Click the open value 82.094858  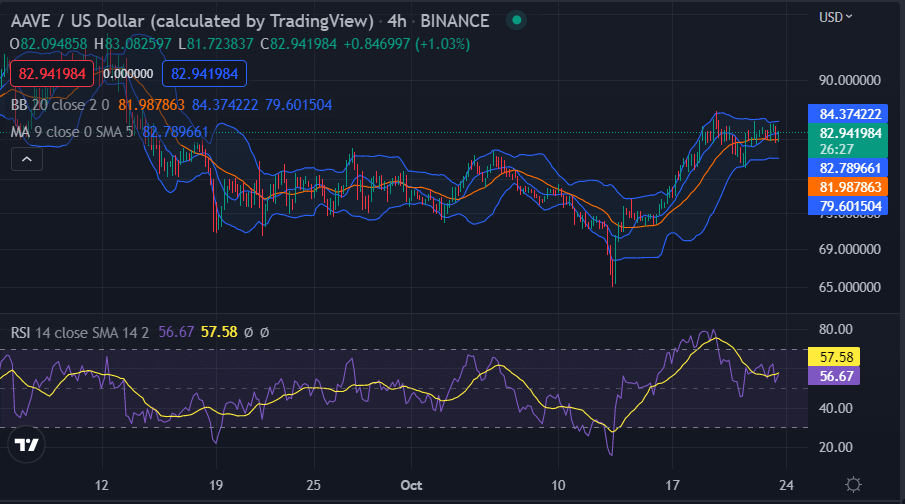point(54,44)
